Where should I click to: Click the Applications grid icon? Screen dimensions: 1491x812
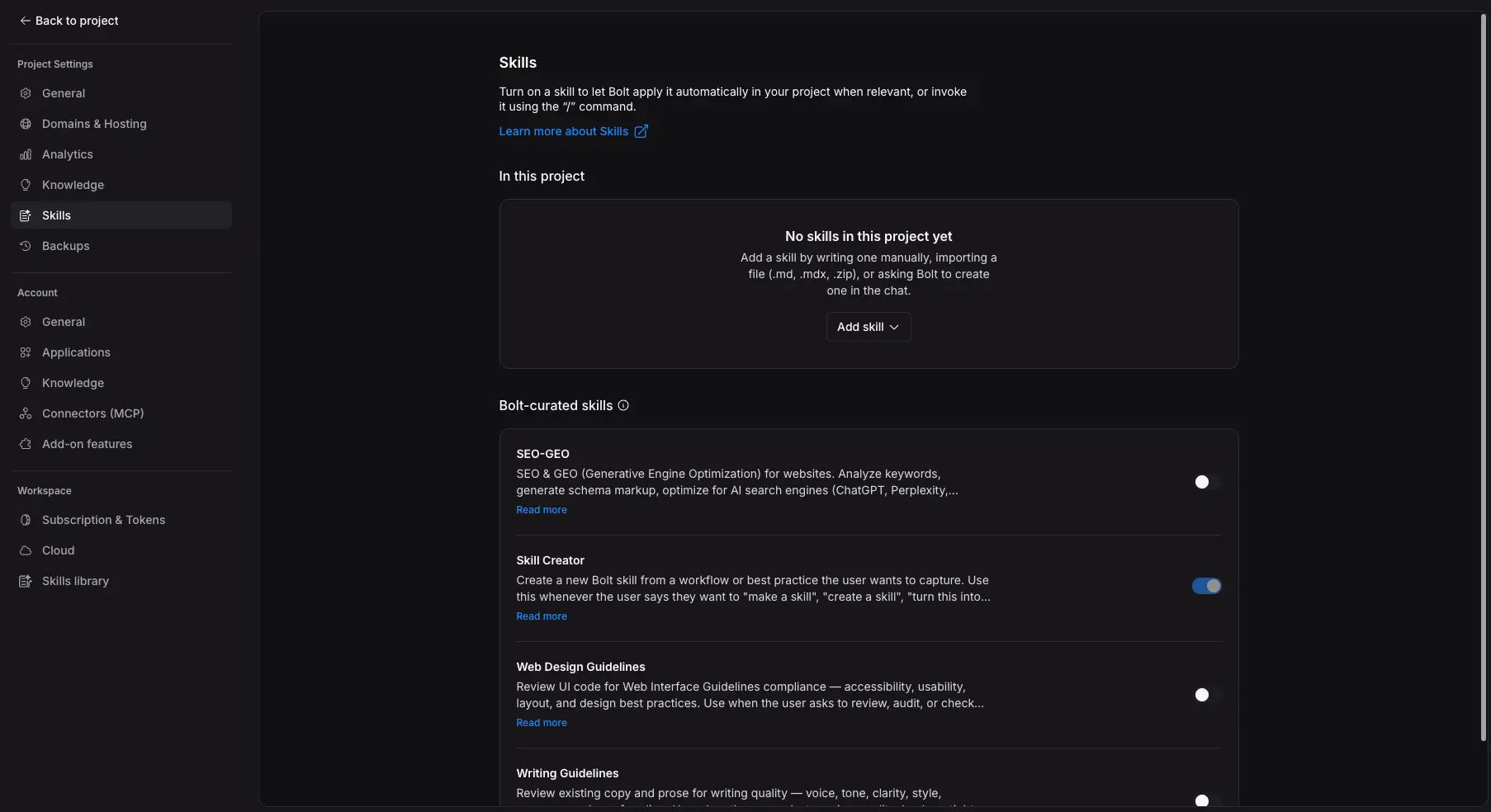[26, 352]
